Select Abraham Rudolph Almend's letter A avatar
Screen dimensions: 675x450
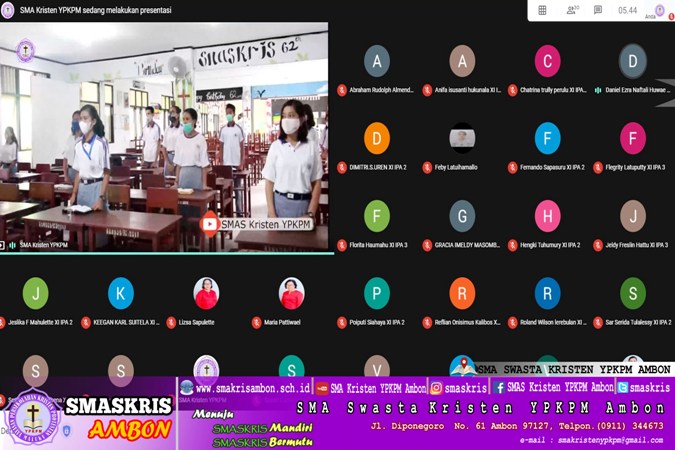pos(377,61)
